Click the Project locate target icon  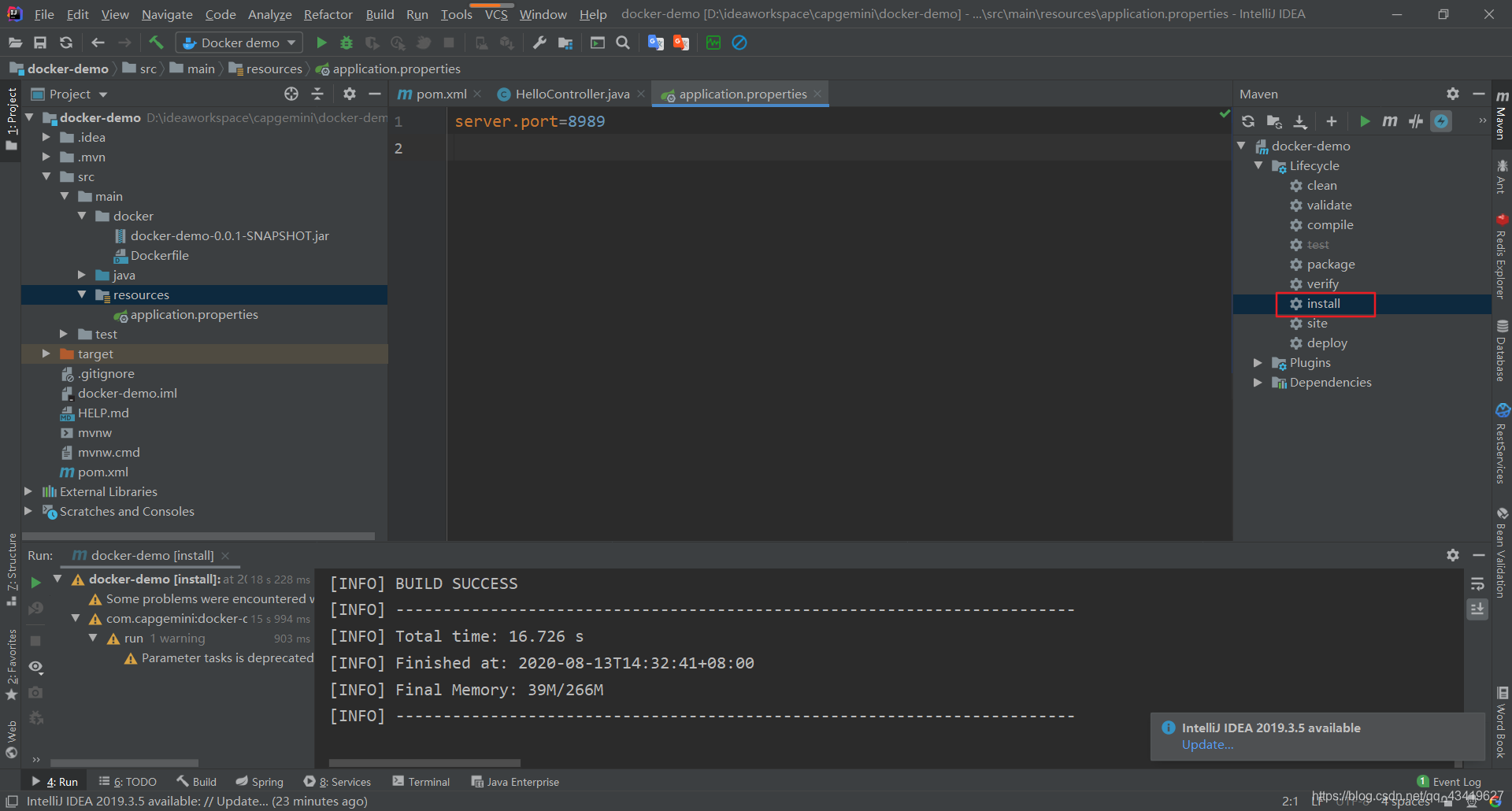click(291, 94)
